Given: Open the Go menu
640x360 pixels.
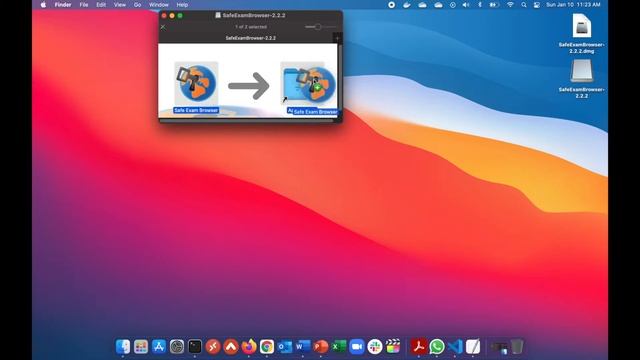Looking at the screenshot, I should point(137,5).
